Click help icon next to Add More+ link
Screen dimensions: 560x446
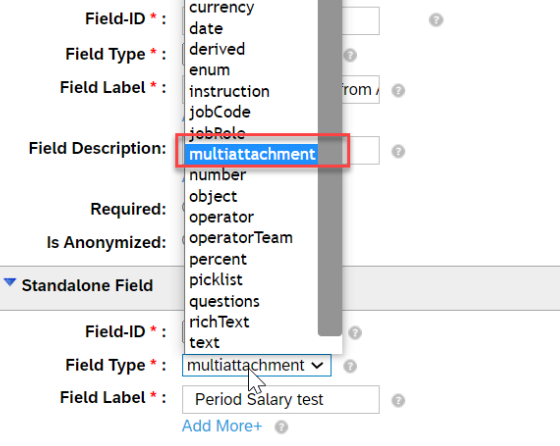pos(281,427)
